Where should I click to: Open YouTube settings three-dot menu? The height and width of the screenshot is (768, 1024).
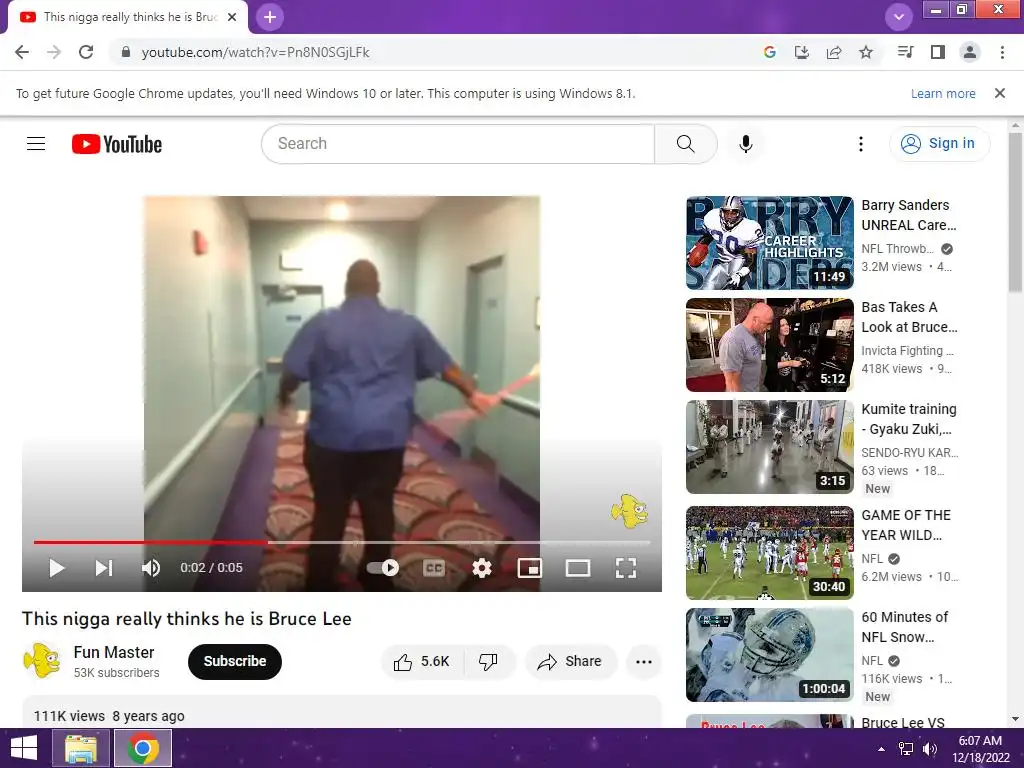[x=861, y=144]
